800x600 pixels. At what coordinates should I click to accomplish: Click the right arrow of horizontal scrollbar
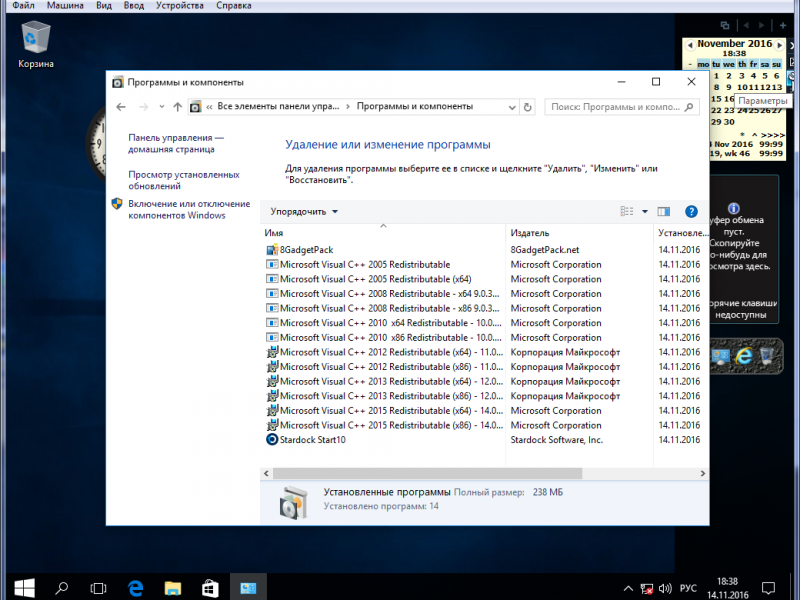click(703, 473)
